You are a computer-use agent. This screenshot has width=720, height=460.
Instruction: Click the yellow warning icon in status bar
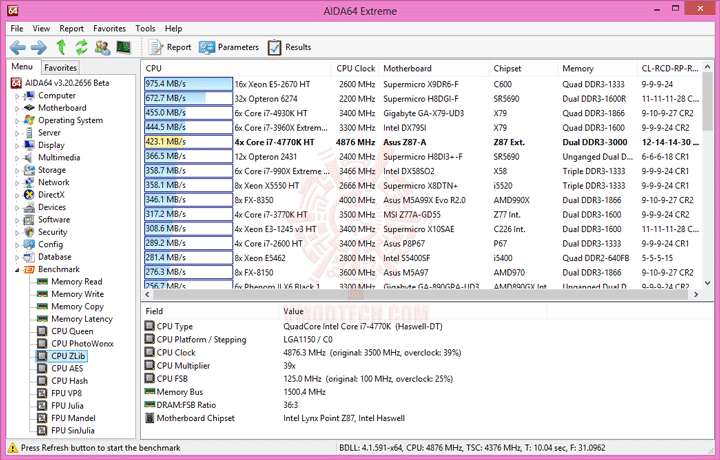coord(13,448)
